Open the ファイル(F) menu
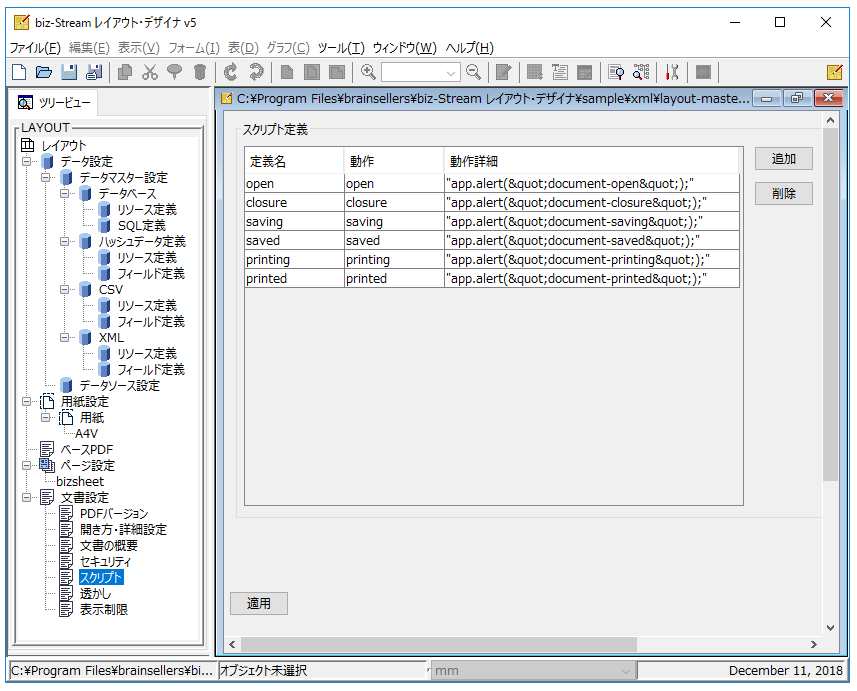The width and height of the screenshot is (857, 691). 35,48
